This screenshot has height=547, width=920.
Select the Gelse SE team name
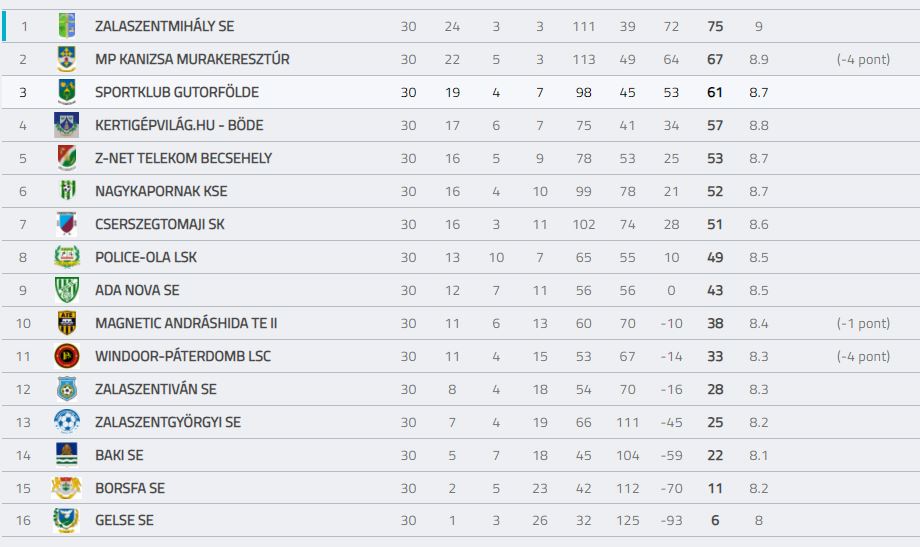[x=124, y=520]
